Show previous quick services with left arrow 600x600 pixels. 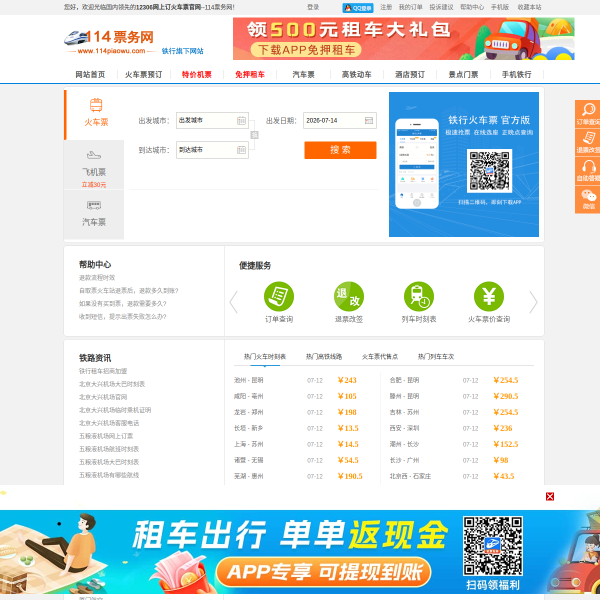pyautogui.click(x=233, y=302)
